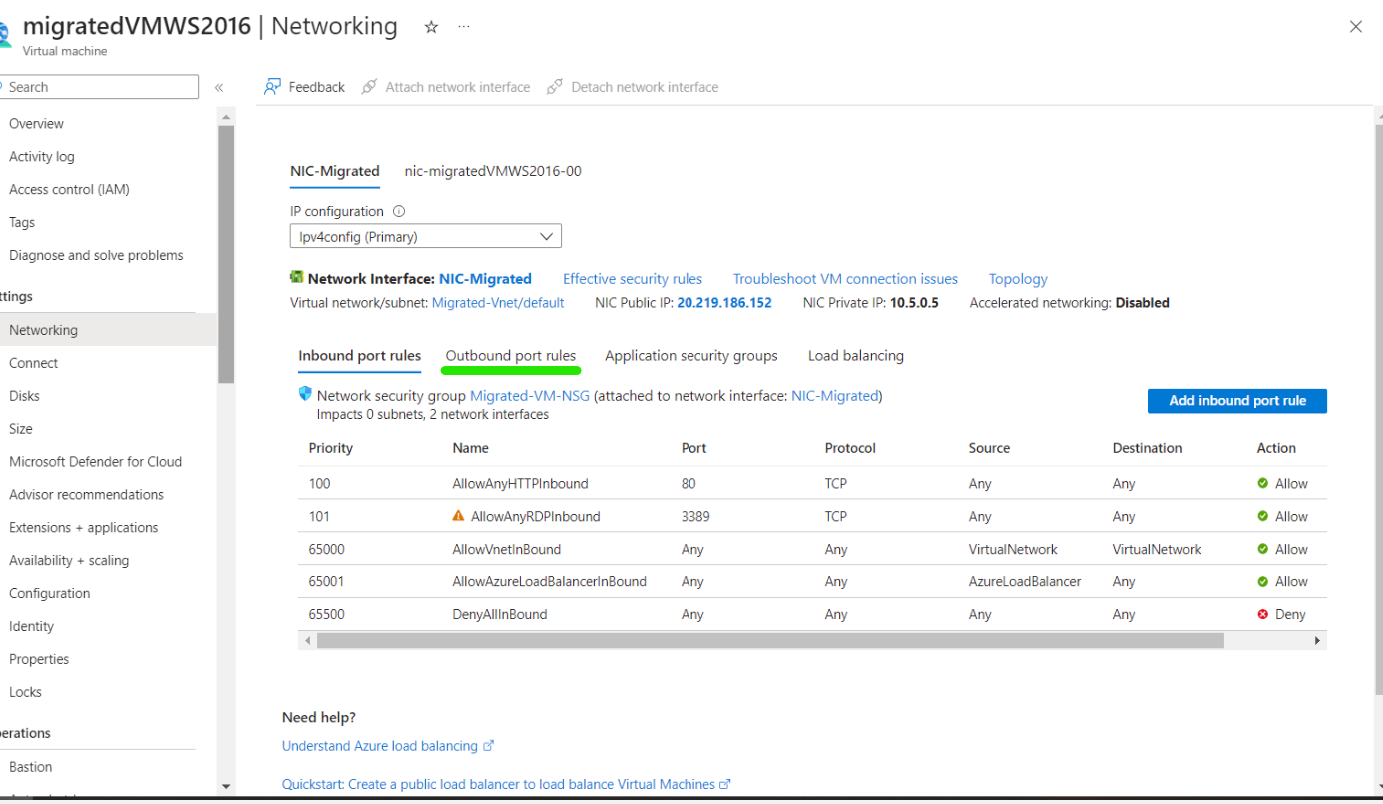
Task: Open Overview in the sidebar
Action: coord(36,124)
